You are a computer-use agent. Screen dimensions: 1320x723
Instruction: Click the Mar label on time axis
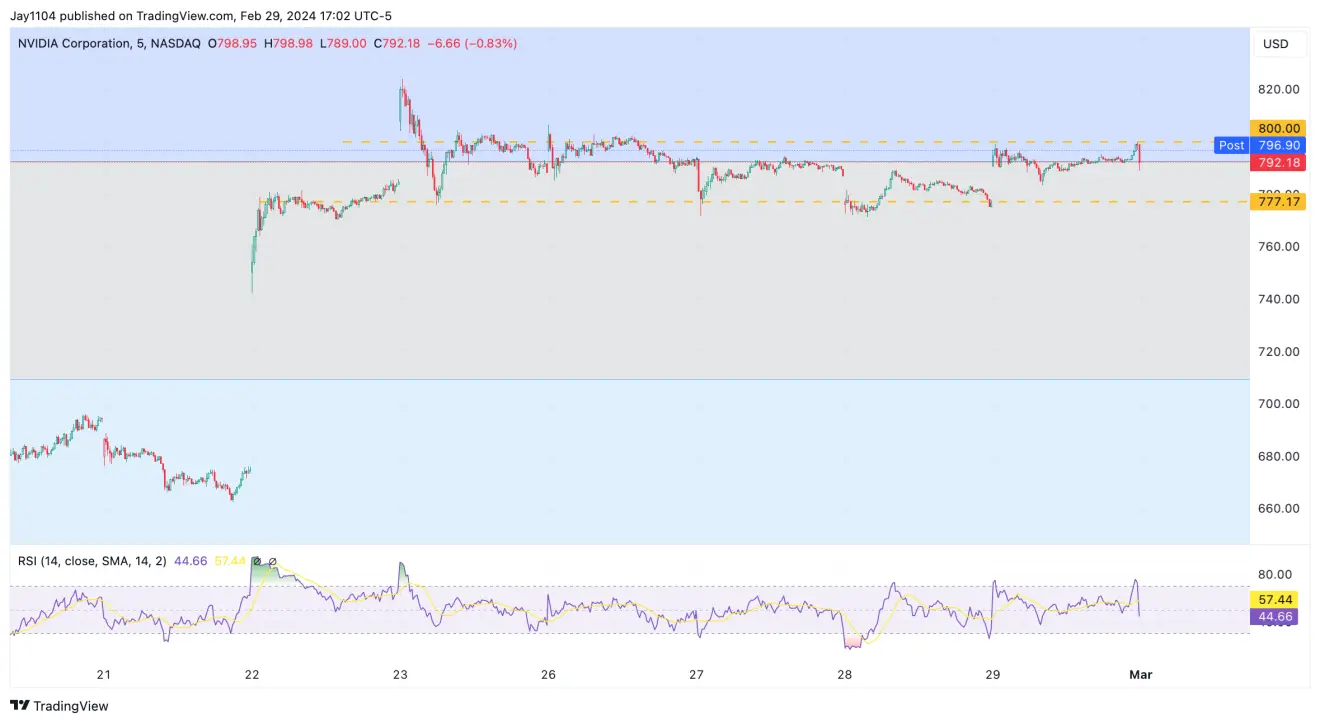pyautogui.click(x=1141, y=674)
